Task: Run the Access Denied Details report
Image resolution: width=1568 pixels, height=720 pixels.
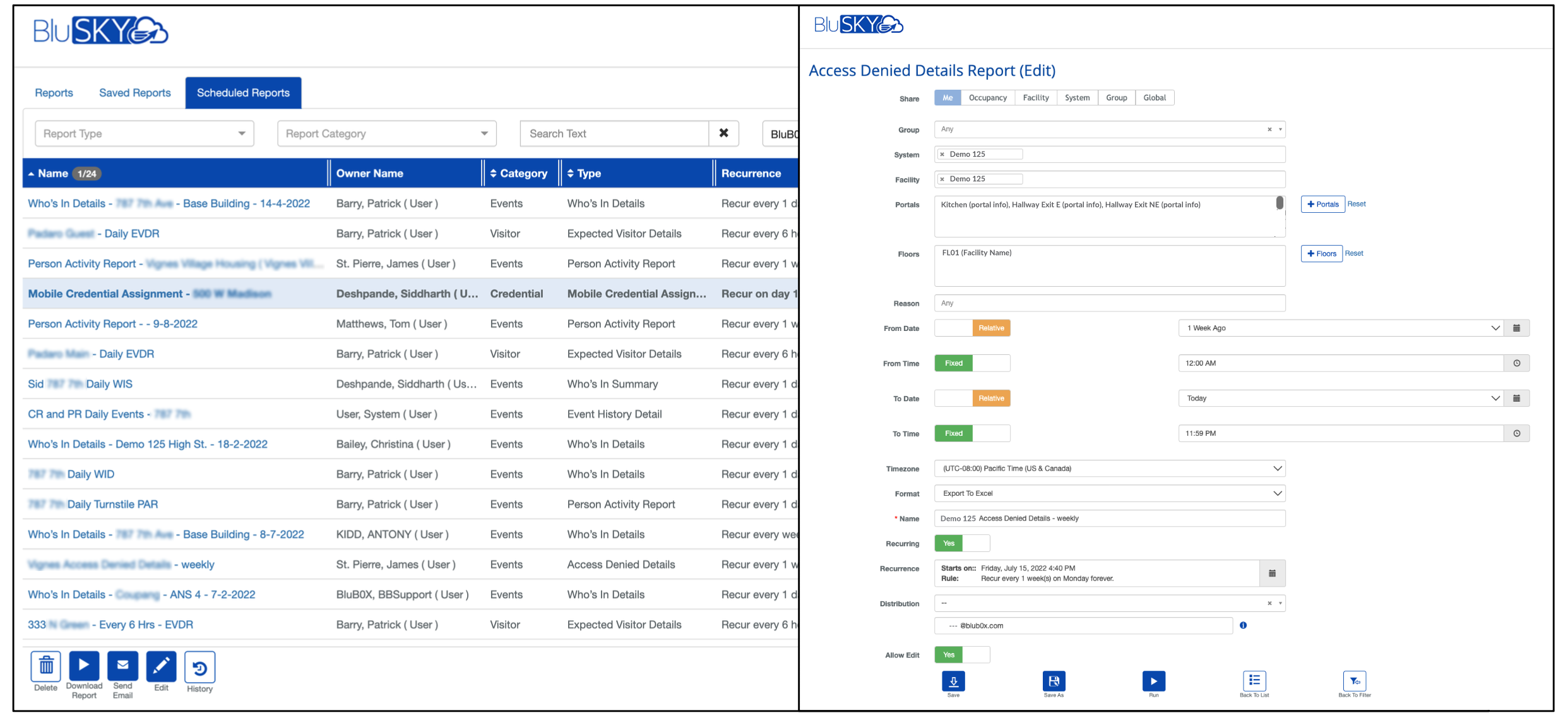Action: pyautogui.click(x=1154, y=681)
